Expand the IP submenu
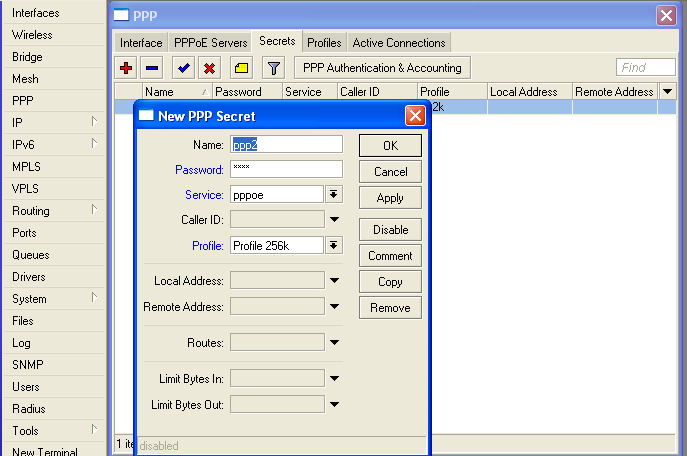The height and width of the screenshot is (456, 687). pyautogui.click(x=94, y=121)
